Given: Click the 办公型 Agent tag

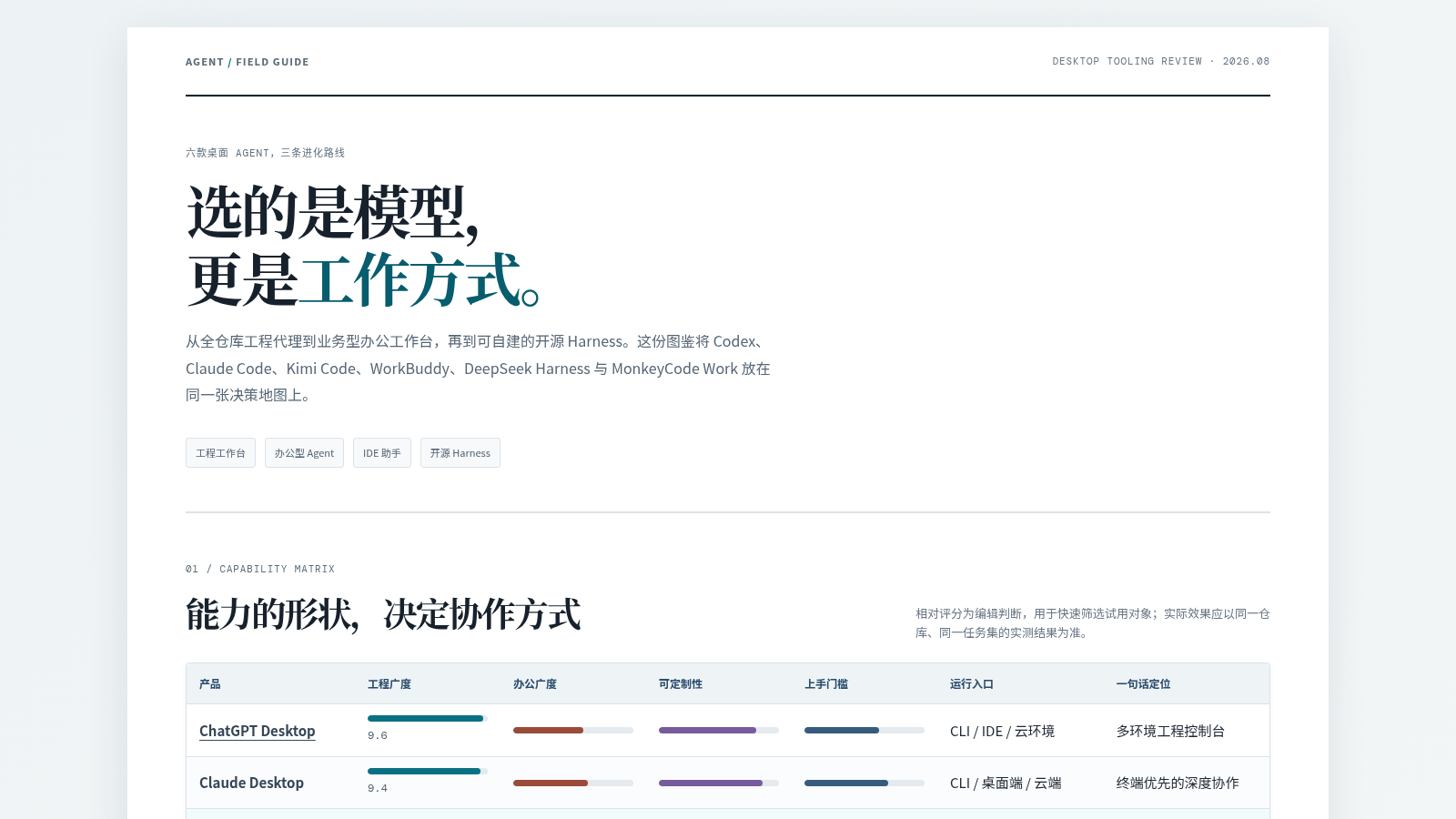Looking at the screenshot, I should pos(304,453).
